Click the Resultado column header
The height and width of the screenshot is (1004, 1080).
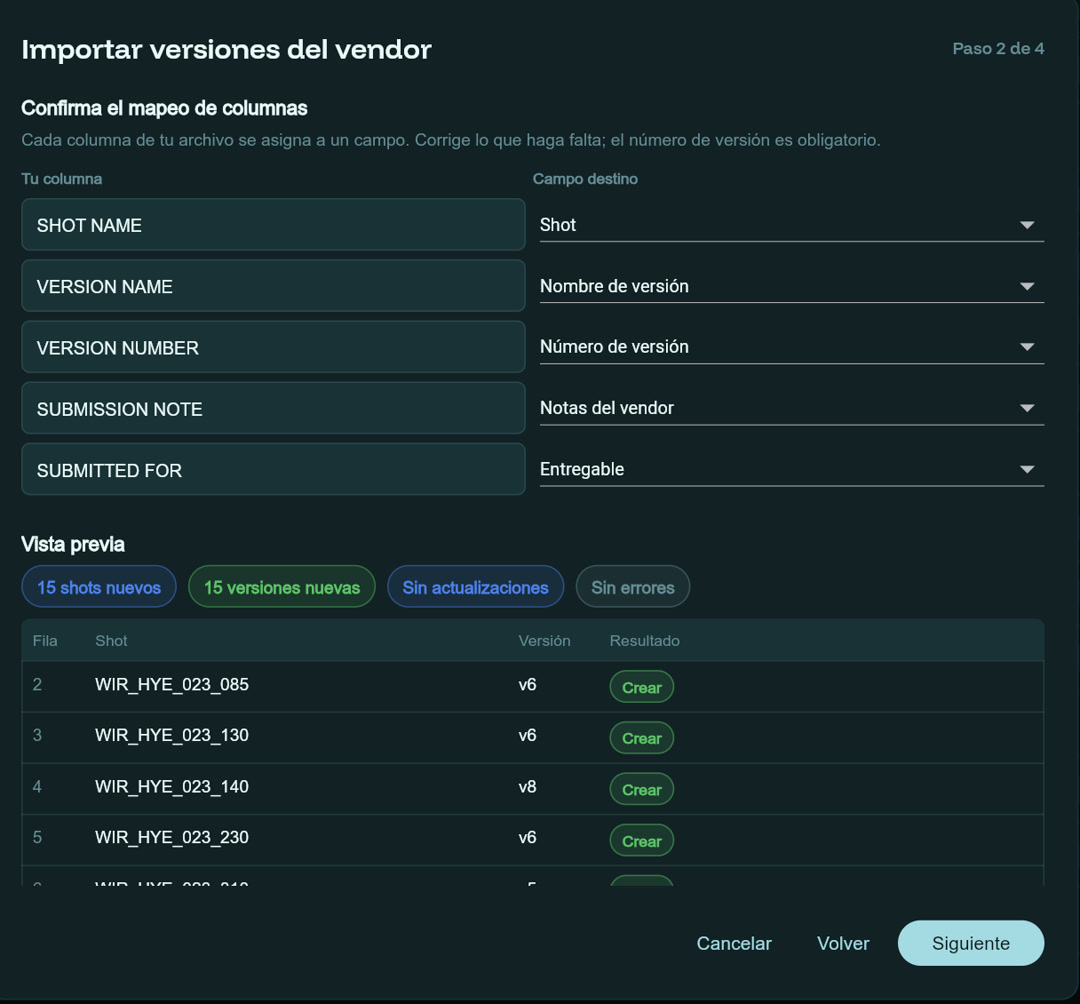click(644, 640)
